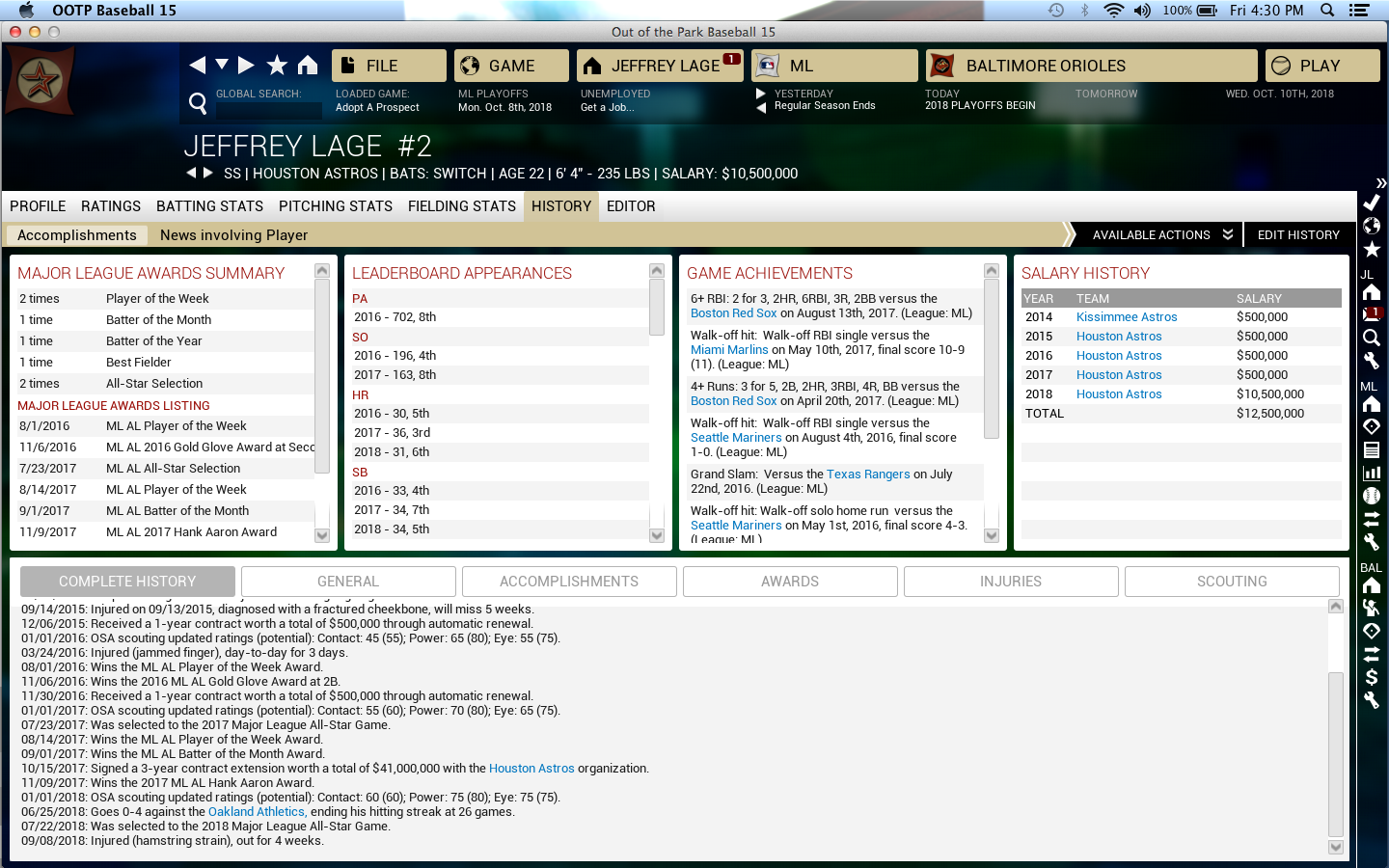
Task: Filter history by GENERAL
Action: [x=348, y=582]
